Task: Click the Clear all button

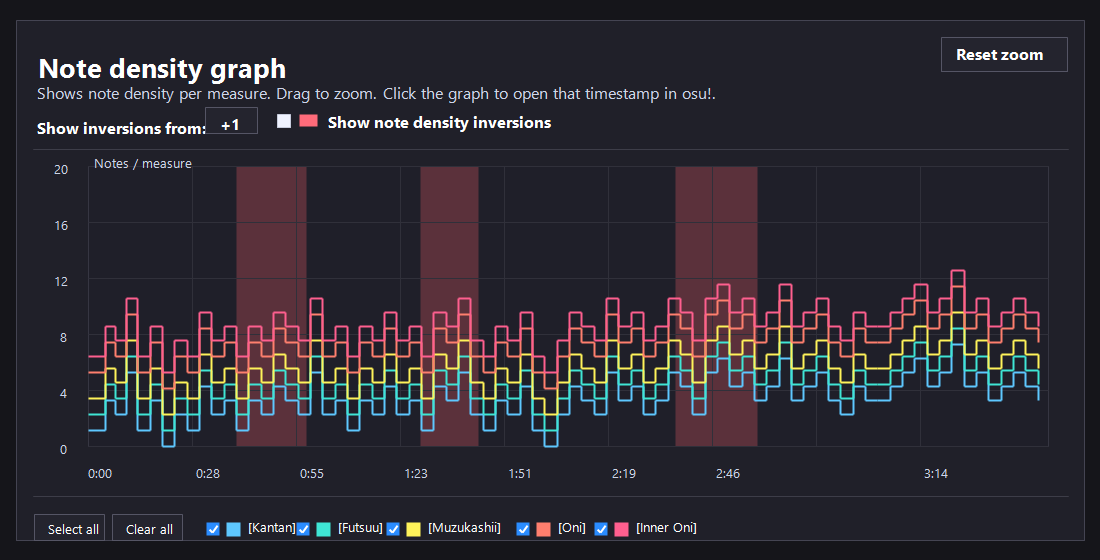Action: [x=147, y=529]
